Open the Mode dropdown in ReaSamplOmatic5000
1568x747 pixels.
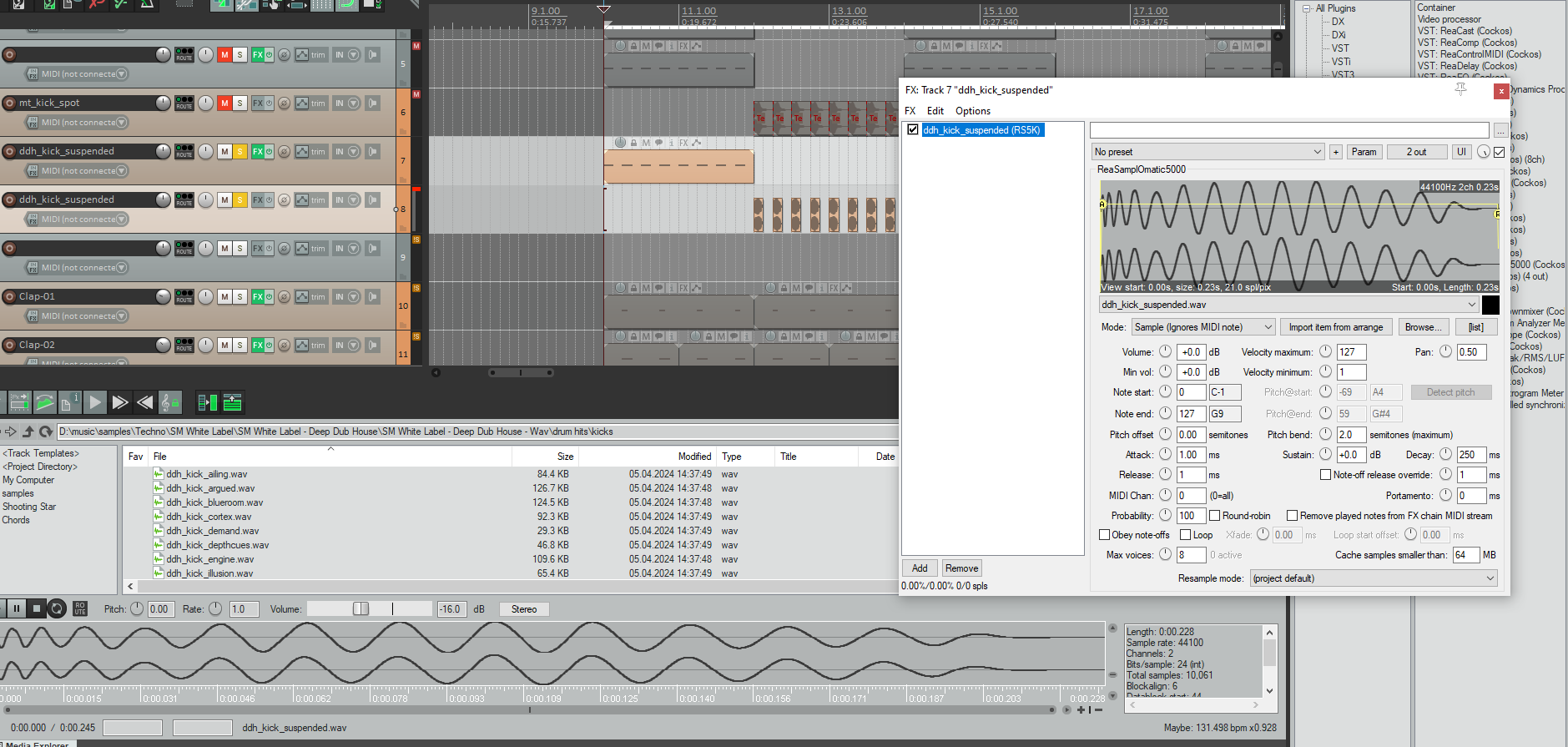pyautogui.click(x=1203, y=327)
